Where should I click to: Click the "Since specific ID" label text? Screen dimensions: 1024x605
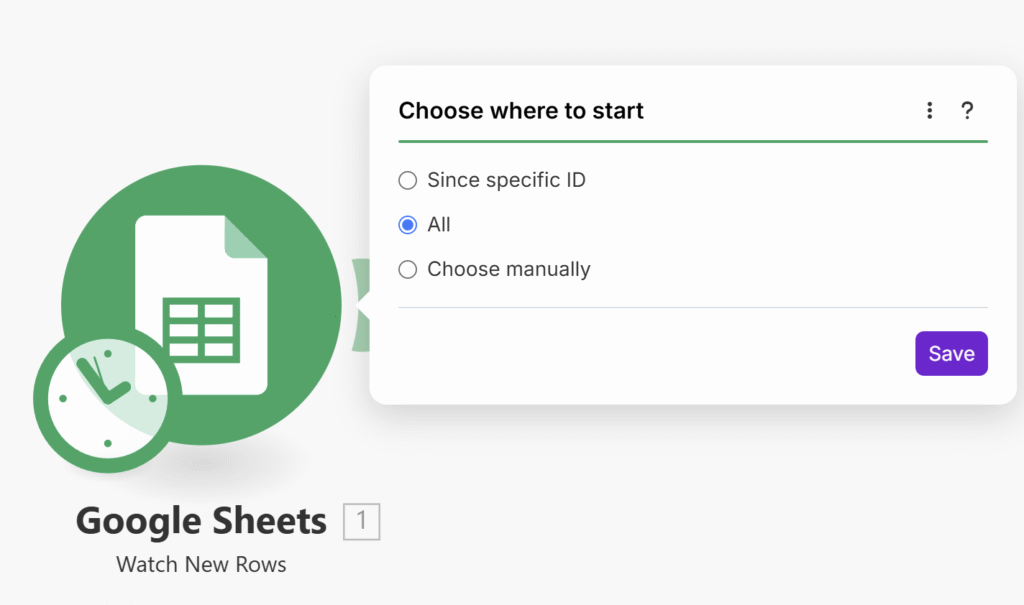[506, 181]
